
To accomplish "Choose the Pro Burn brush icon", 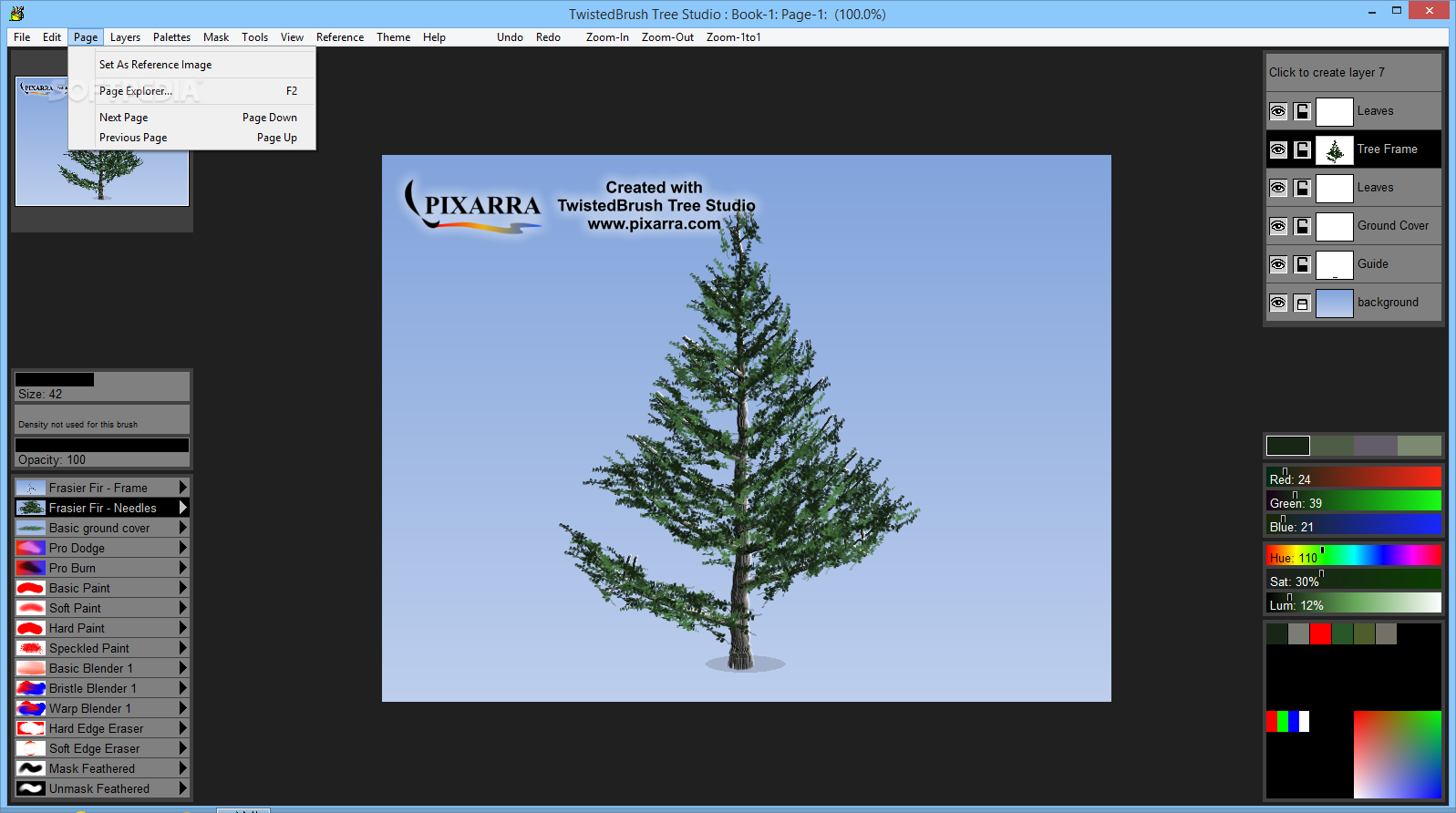I will click(31, 568).
